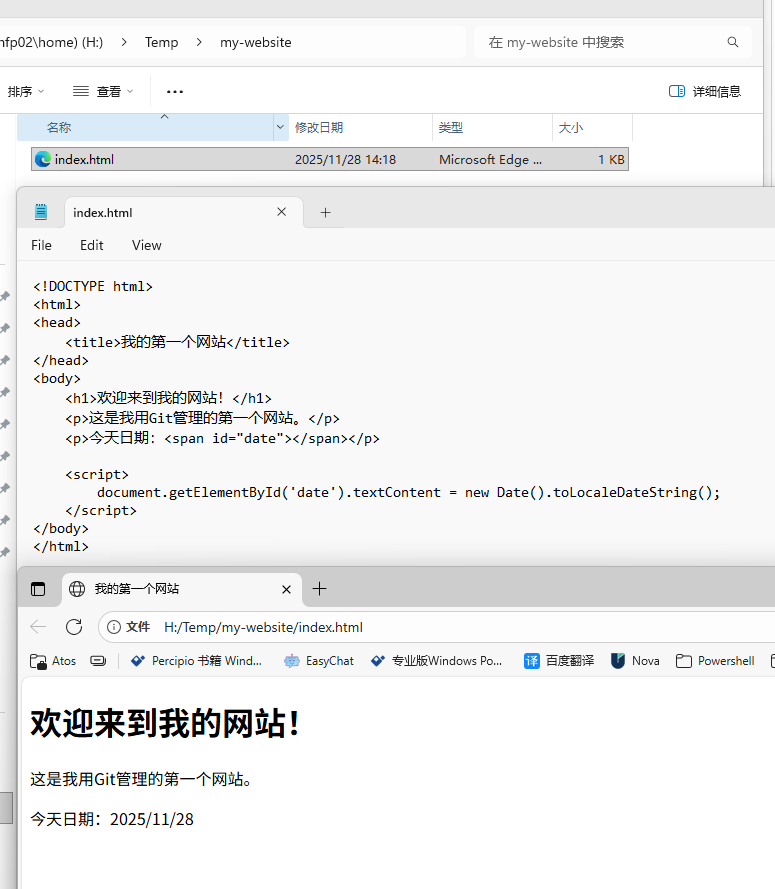Toggle the 详细信息 details pane button
The width and height of the screenshot is (775, 889).
pyautogui.click(x=705, y=91)
